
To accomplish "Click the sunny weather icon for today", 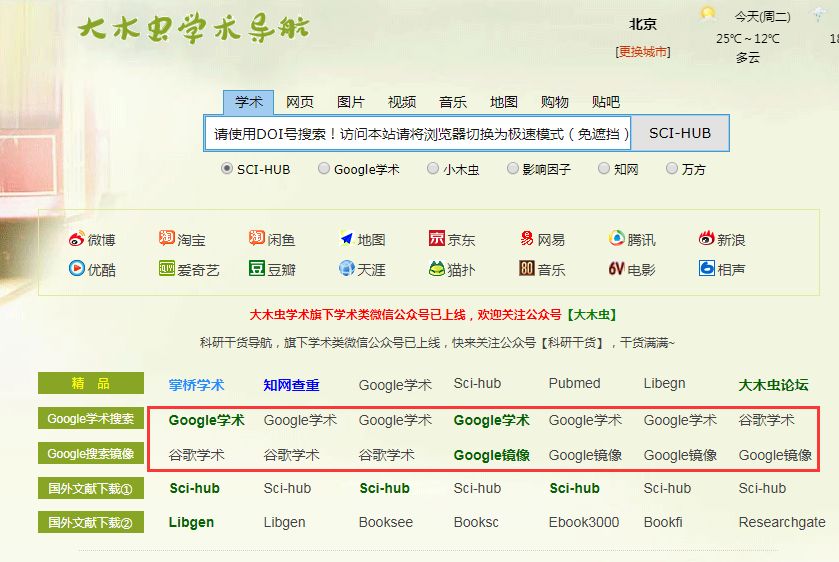I will [x=708, y=13].
